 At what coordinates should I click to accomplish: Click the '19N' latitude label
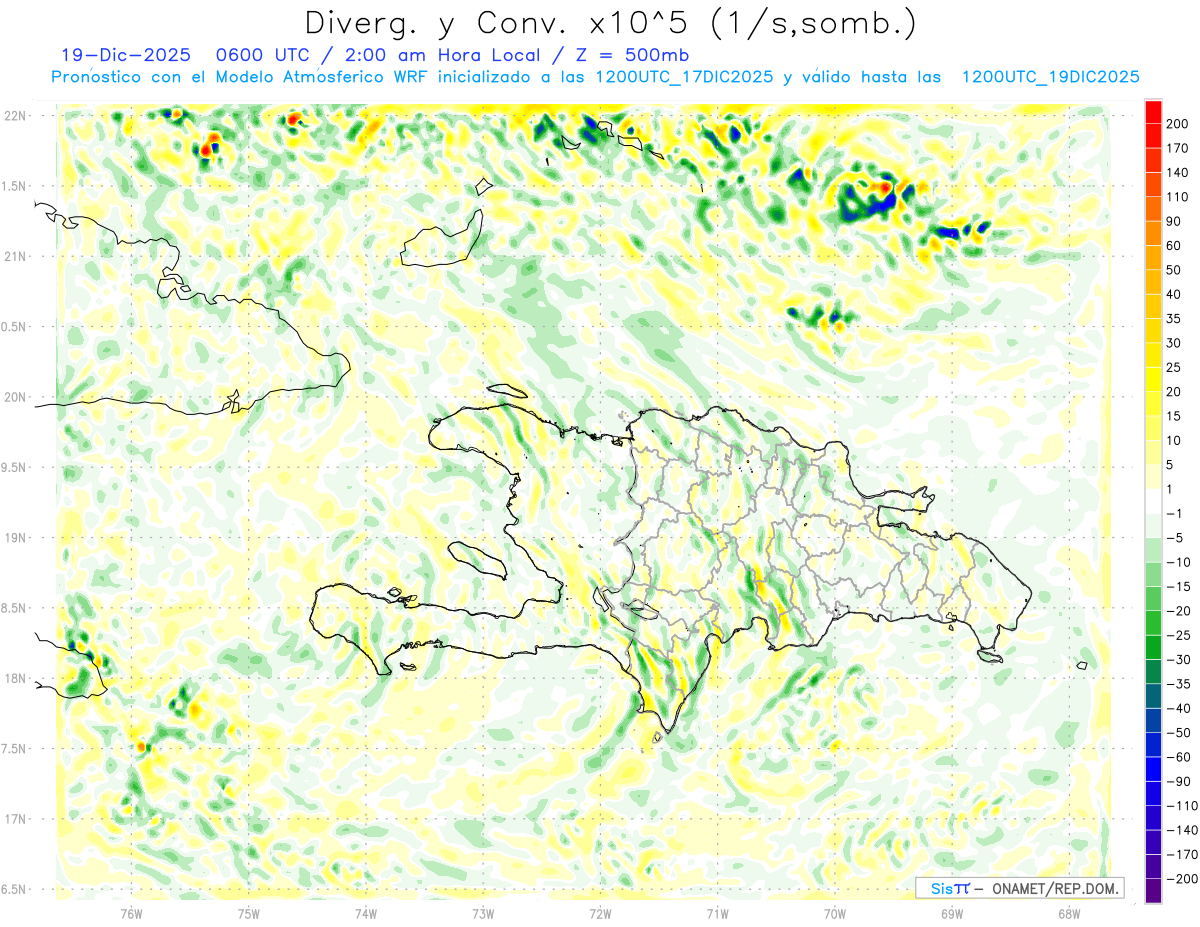tap(15, 538)
